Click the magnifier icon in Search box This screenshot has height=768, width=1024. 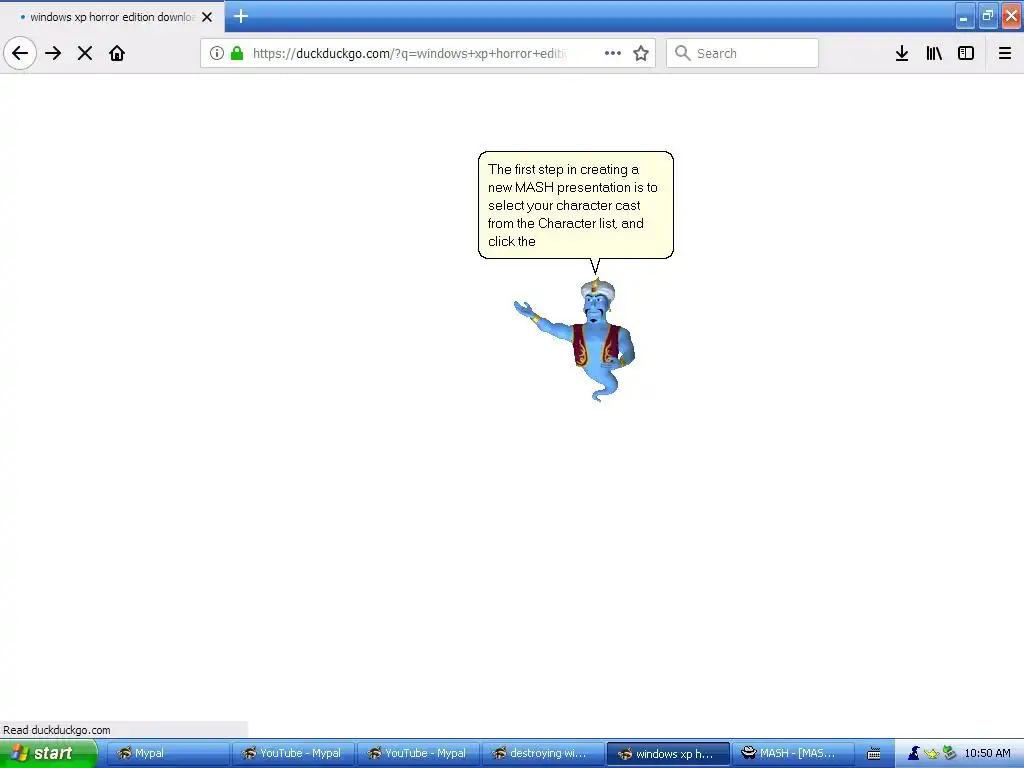tap(682, 53)
